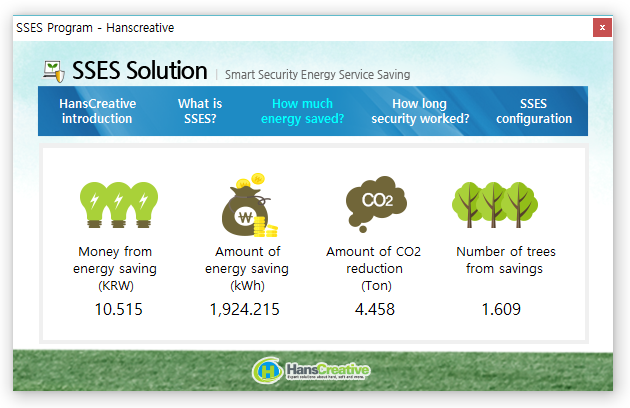
Task: Click the 1,924.215 kWh value
Action: pos(245,310)
